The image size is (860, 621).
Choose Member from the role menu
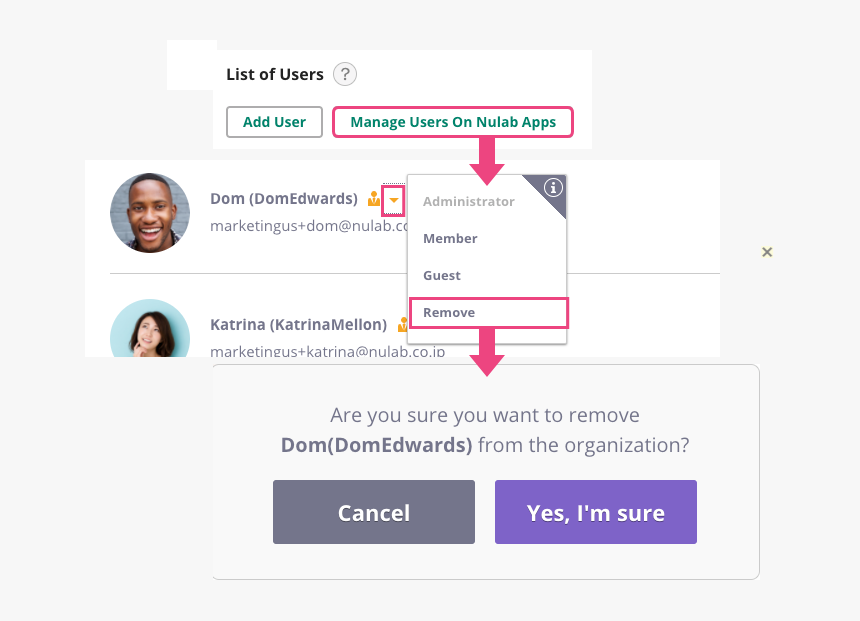point(450,239)
